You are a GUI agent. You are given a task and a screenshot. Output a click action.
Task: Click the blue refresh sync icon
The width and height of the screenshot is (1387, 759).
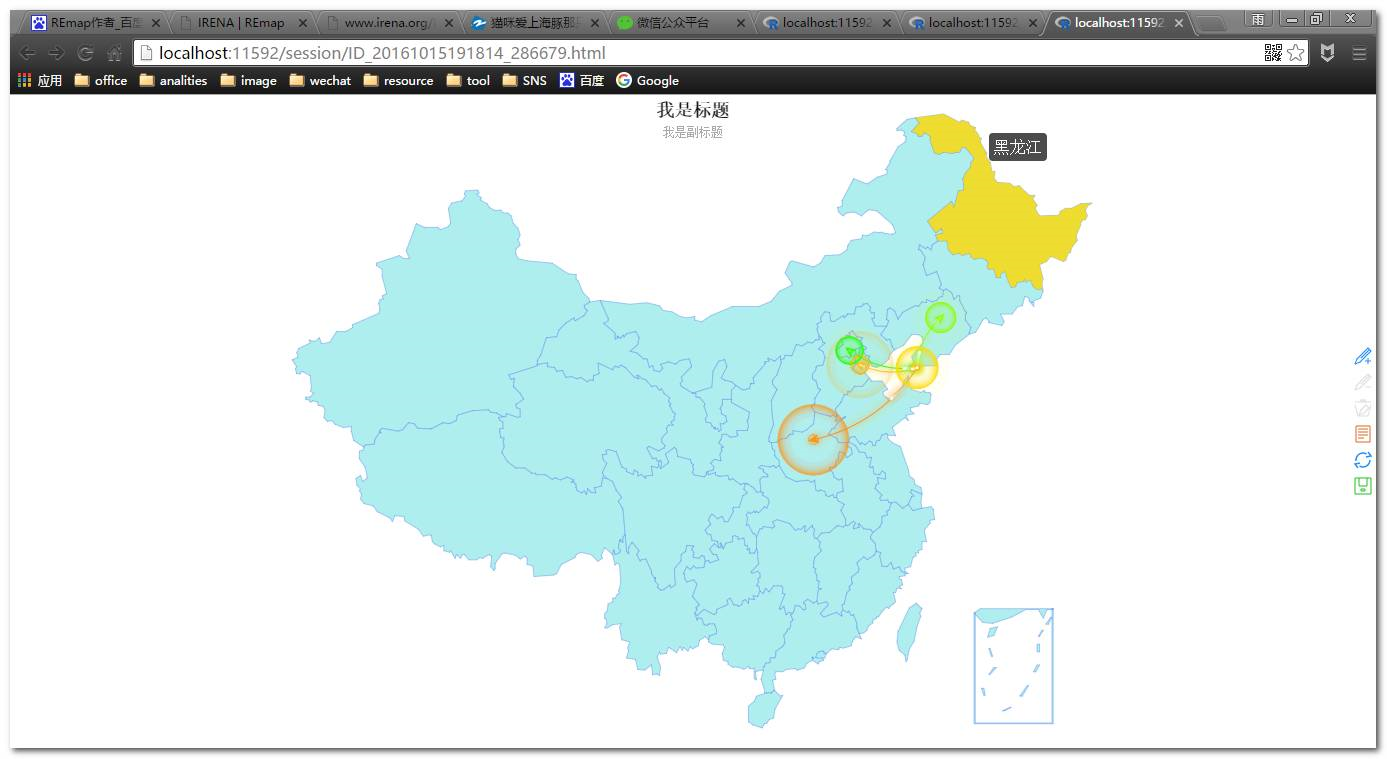[1363, 460]
